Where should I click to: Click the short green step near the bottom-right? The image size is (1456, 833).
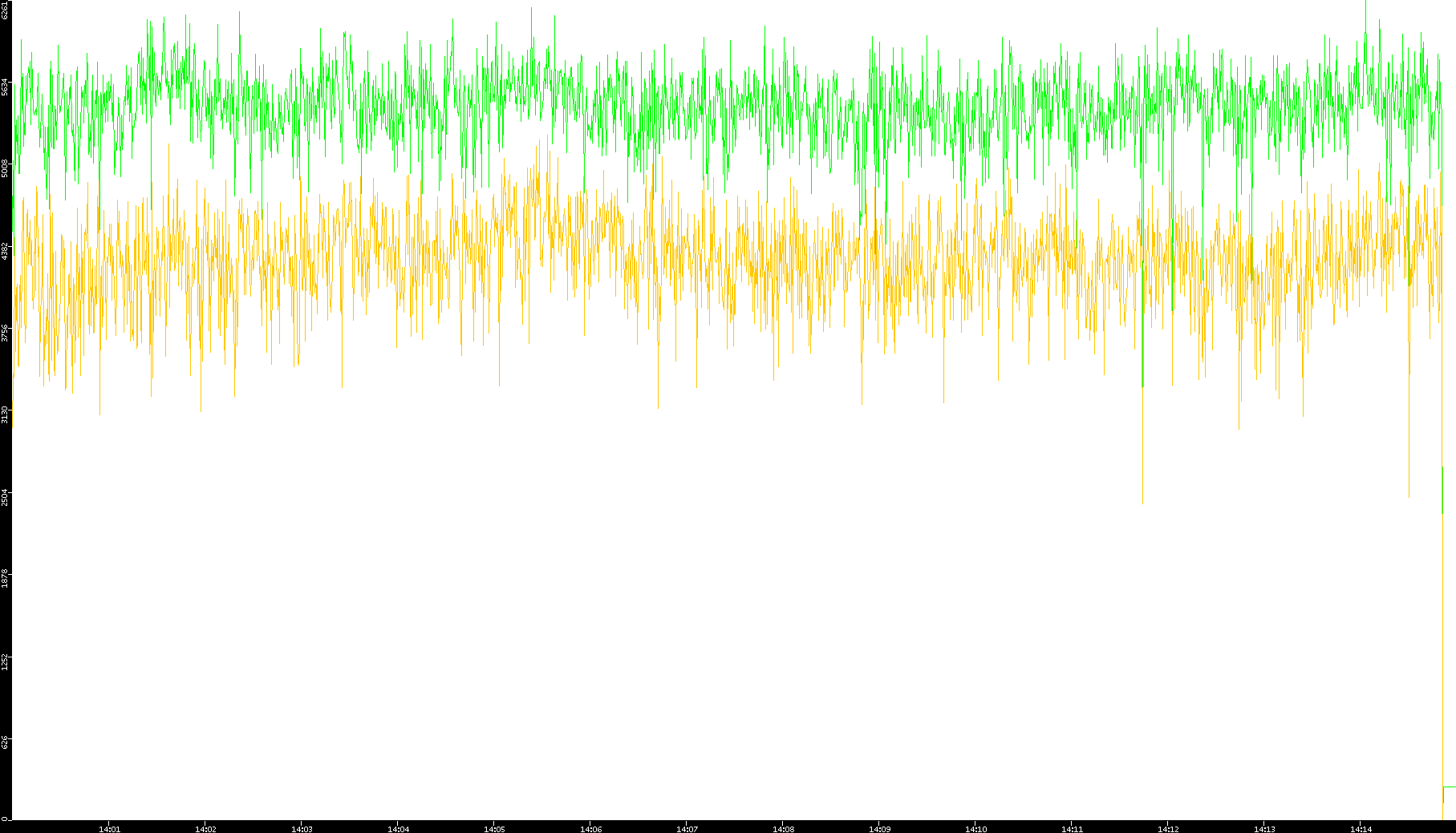[1449, 787]
